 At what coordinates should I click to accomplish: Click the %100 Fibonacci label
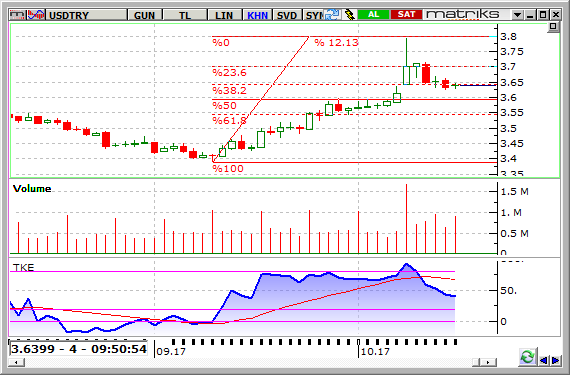pyautogui.click(x=228, y=169)
